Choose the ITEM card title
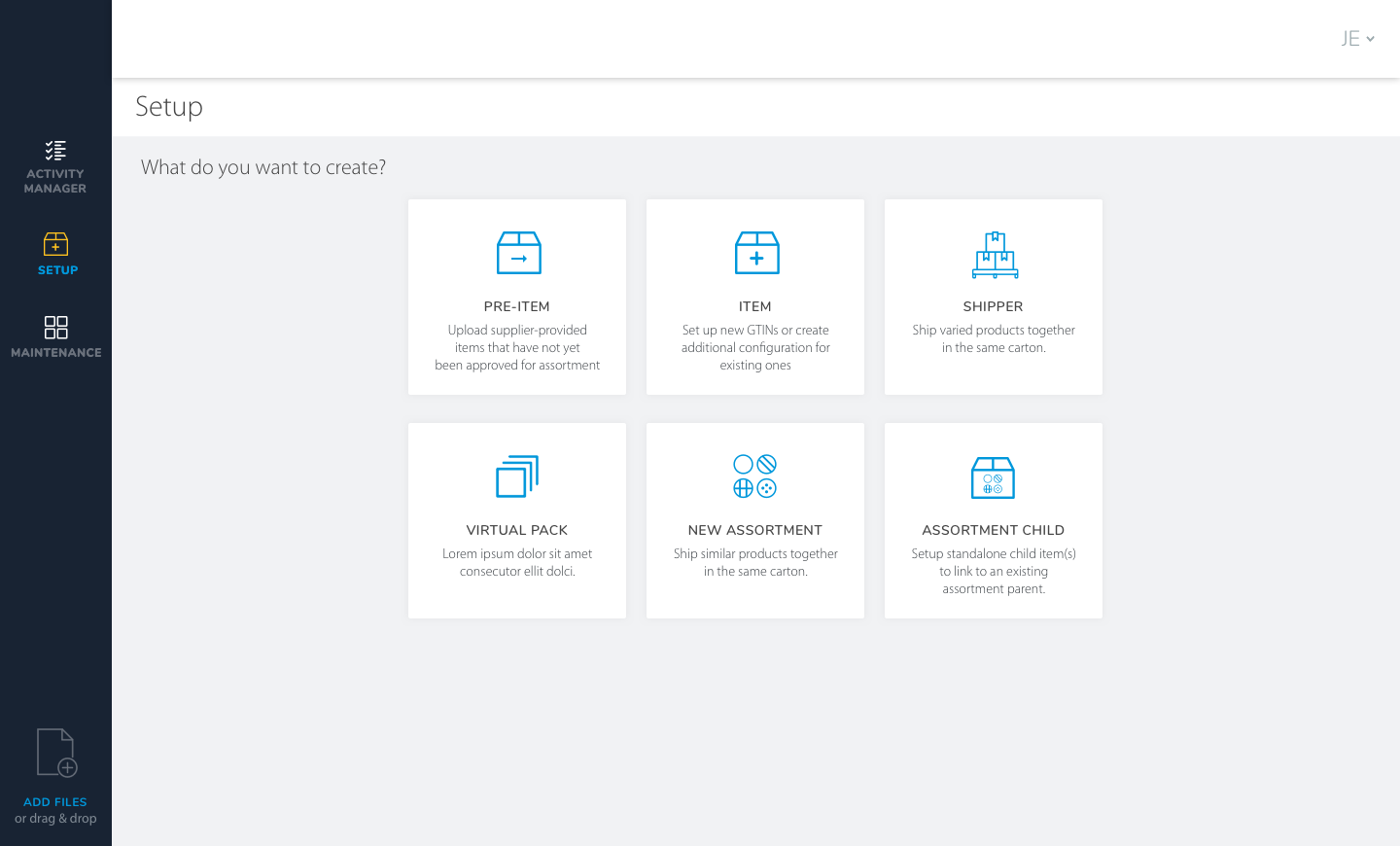1400x846 pixels. tap(755, 306)
